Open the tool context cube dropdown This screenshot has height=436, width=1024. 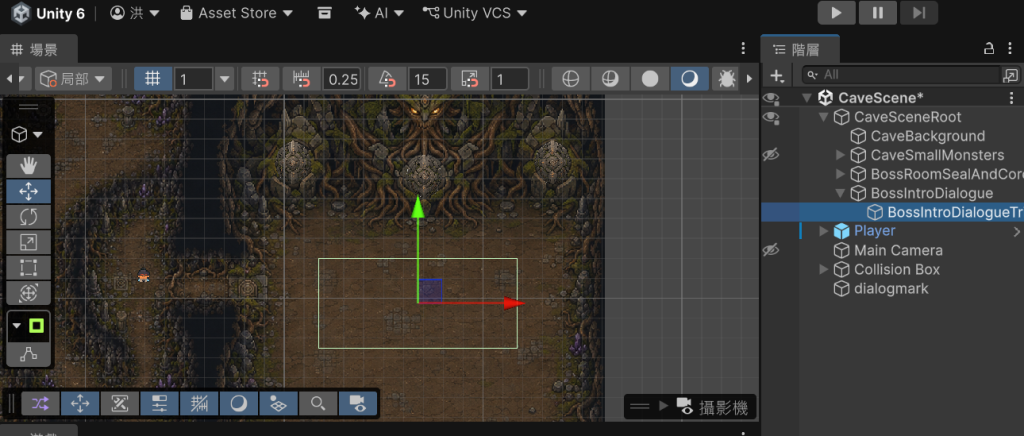(x=28, y=135)
